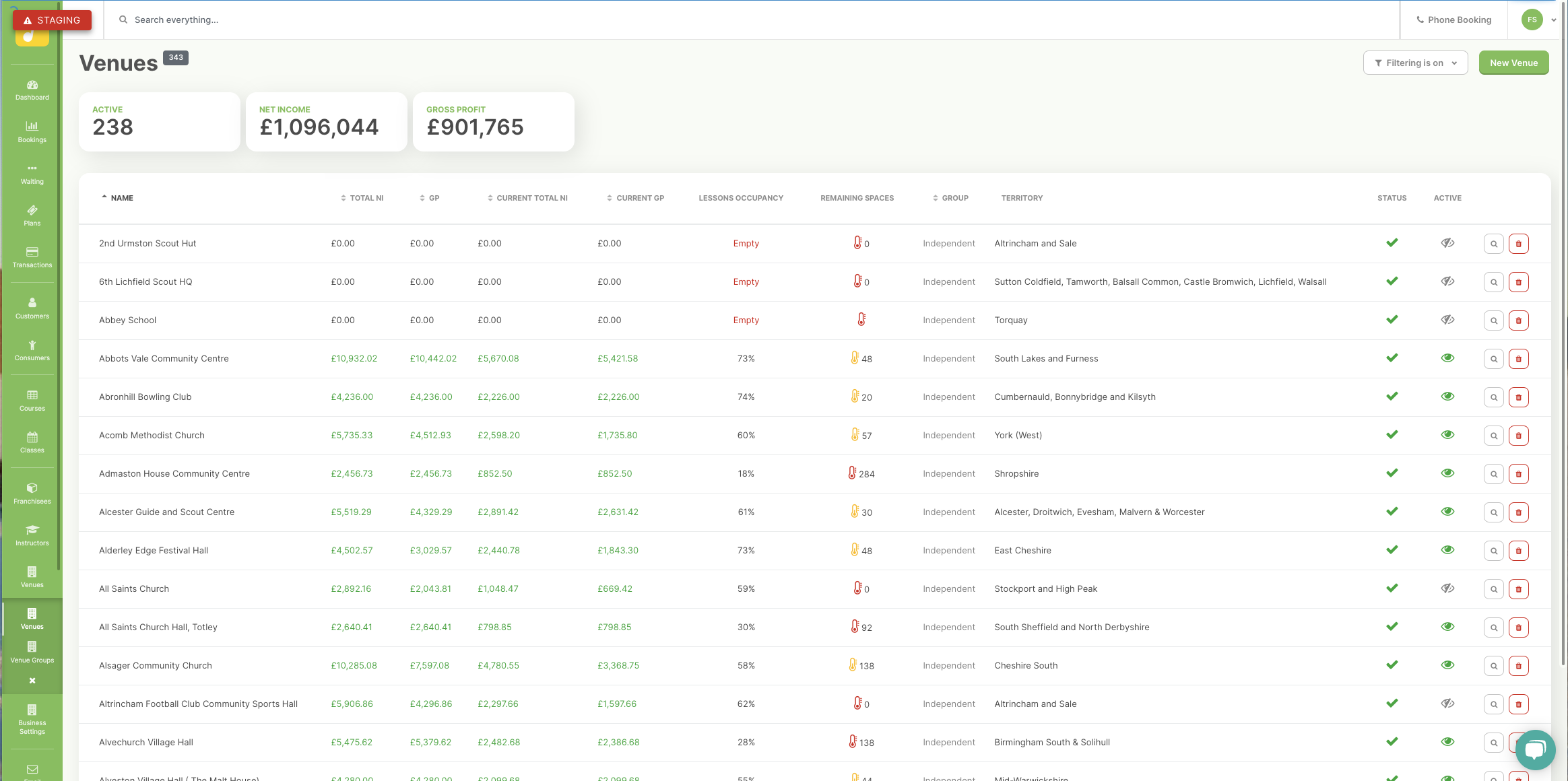Sort table by Group column
Screen dimensions: 1568x781
point(950,198)
